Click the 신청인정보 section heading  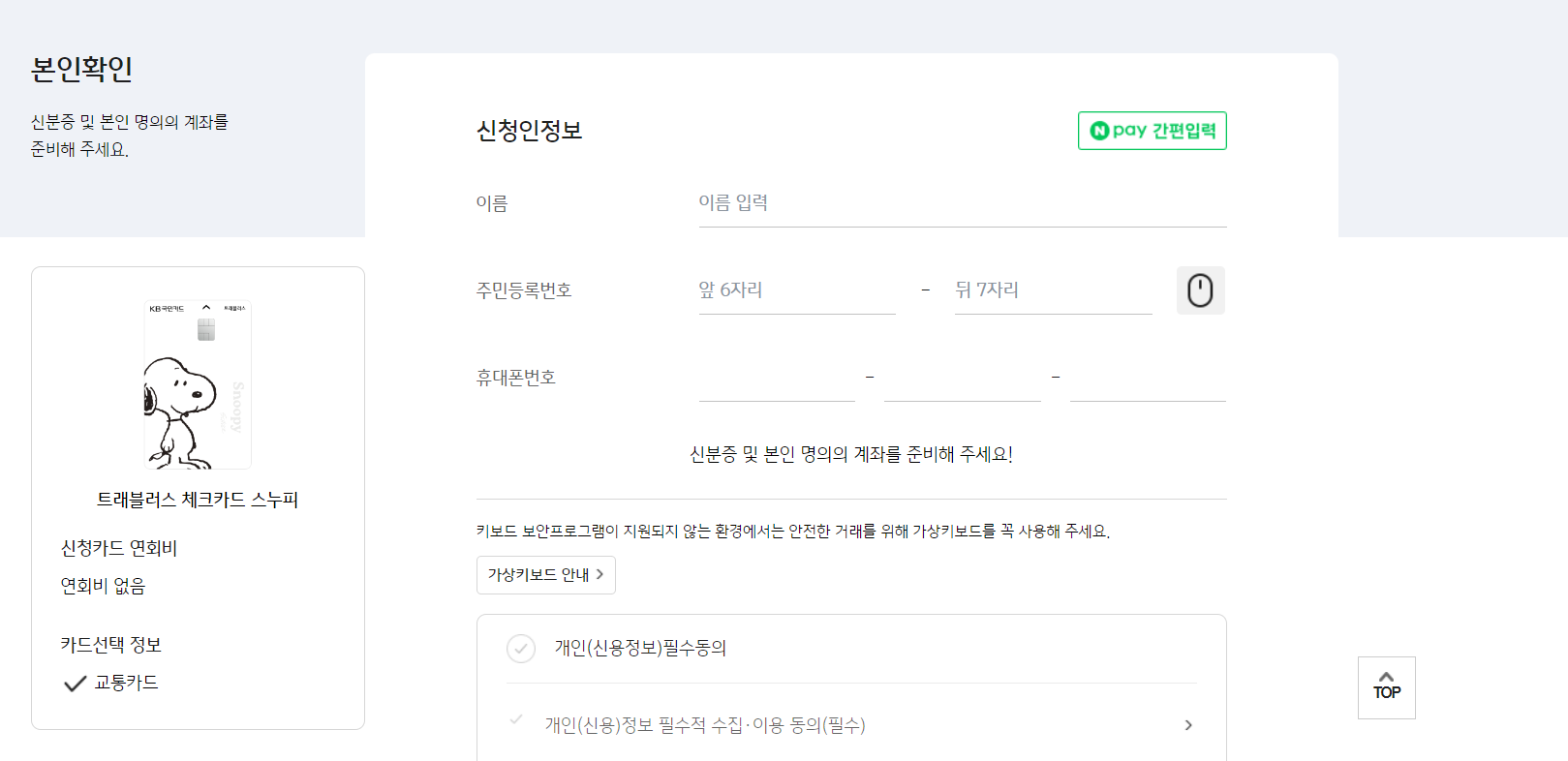click(530, 131)
